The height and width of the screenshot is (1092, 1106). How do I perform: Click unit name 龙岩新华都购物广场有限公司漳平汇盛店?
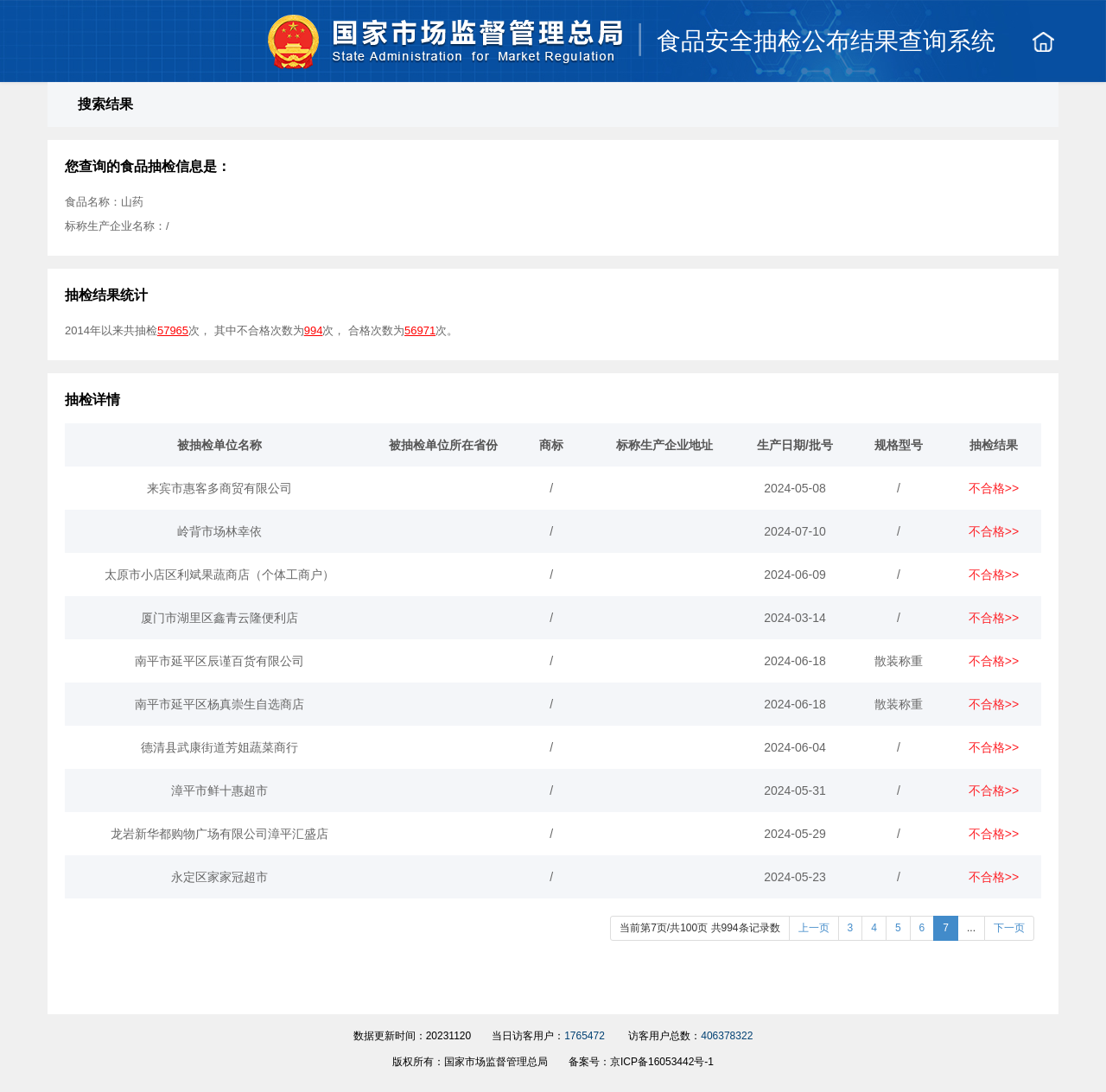click(219, 834)
